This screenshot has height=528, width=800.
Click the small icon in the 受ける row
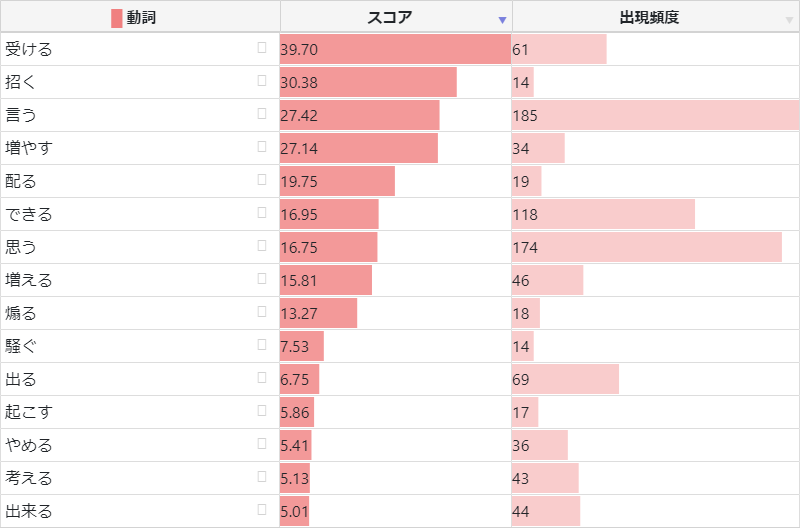coord(262,47)
